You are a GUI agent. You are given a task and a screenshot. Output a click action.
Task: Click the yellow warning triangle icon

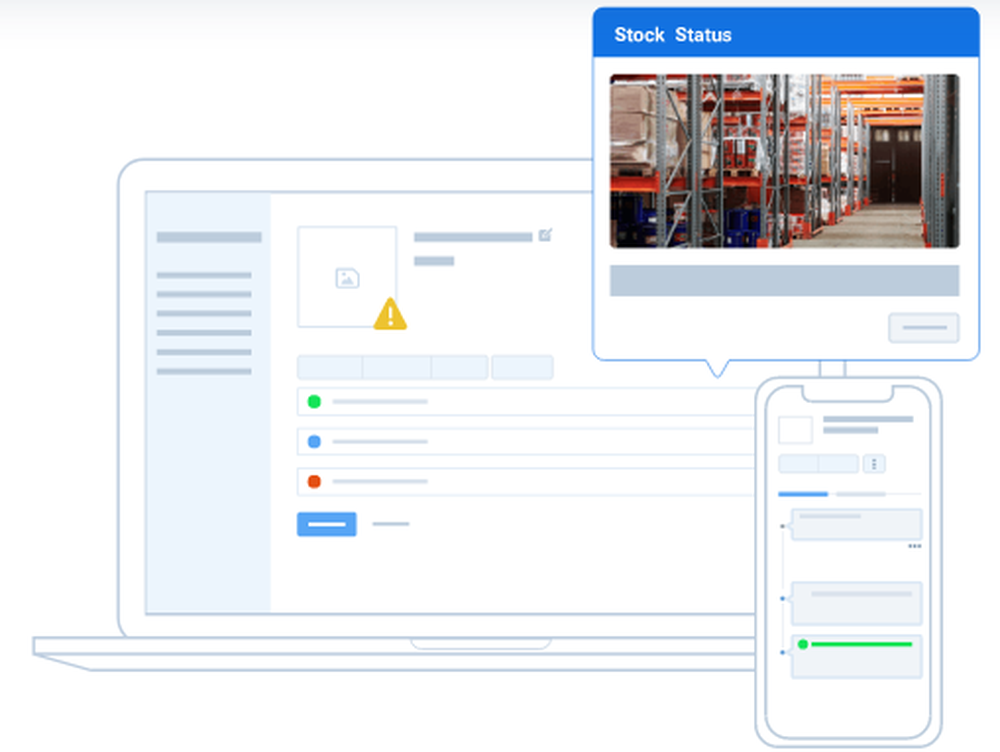pos(390,314)
